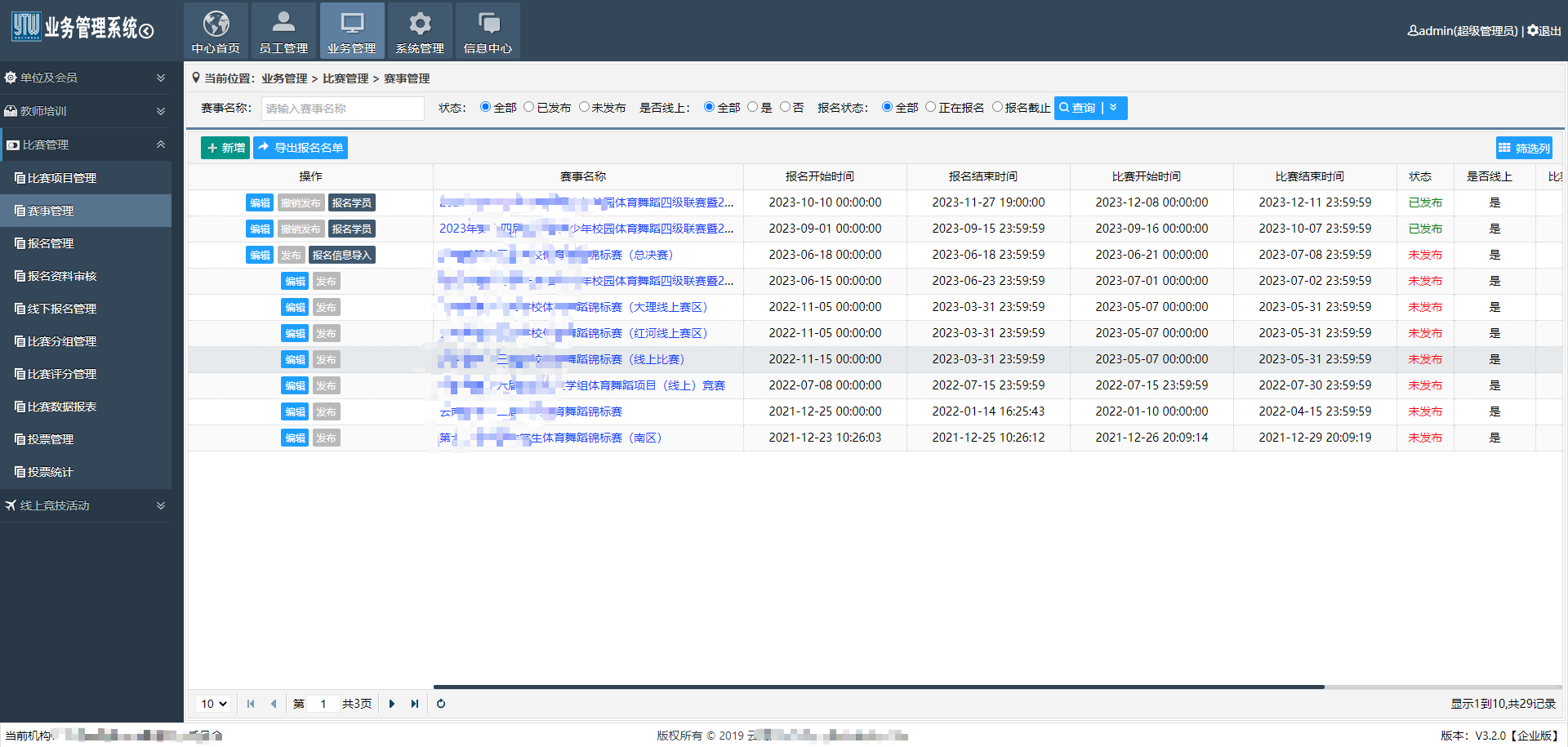Open event link ending （总决赛）
Image resolution: width=1568 pixels, height=747 pixels.
(x=556, y=255)
